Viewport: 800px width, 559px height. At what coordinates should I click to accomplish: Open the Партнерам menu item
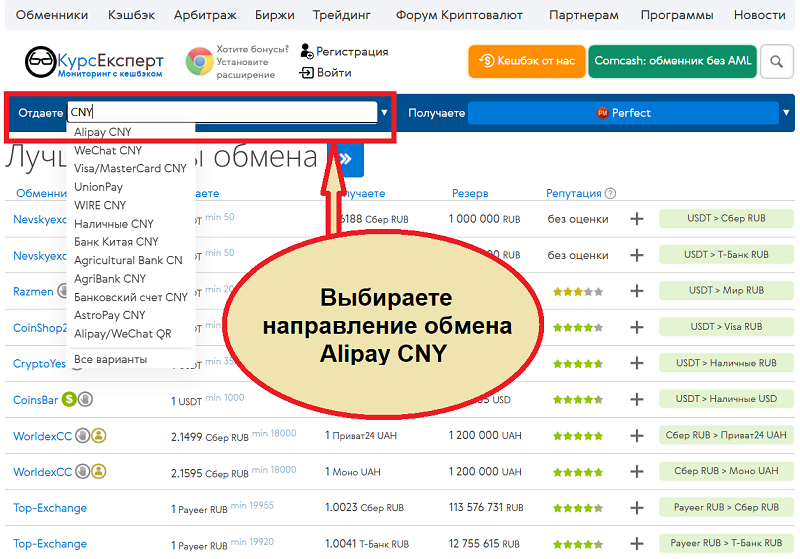tap(584, 15)
